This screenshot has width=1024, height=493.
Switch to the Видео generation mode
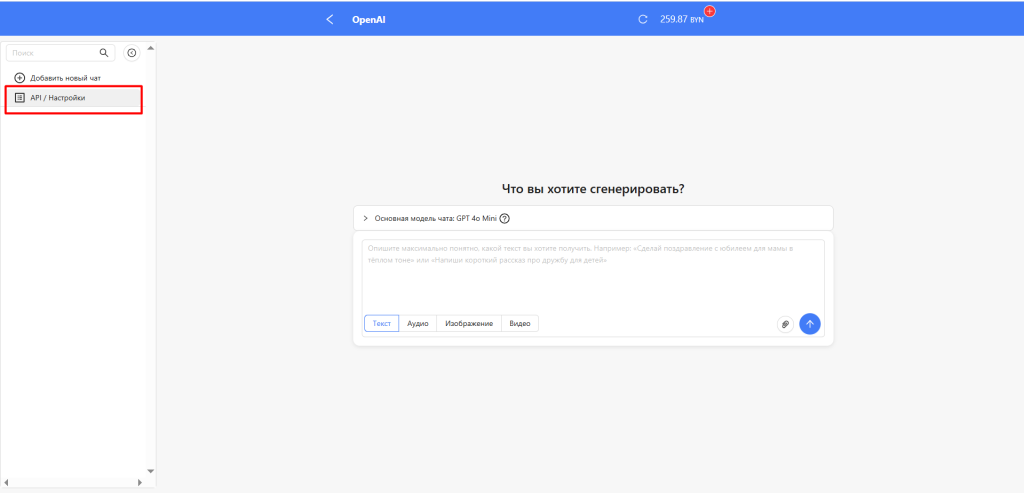tap(520, 323)
